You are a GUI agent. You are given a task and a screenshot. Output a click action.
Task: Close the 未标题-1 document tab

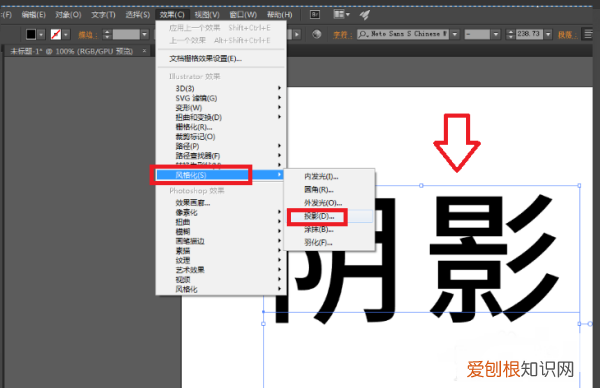(144, 51)
